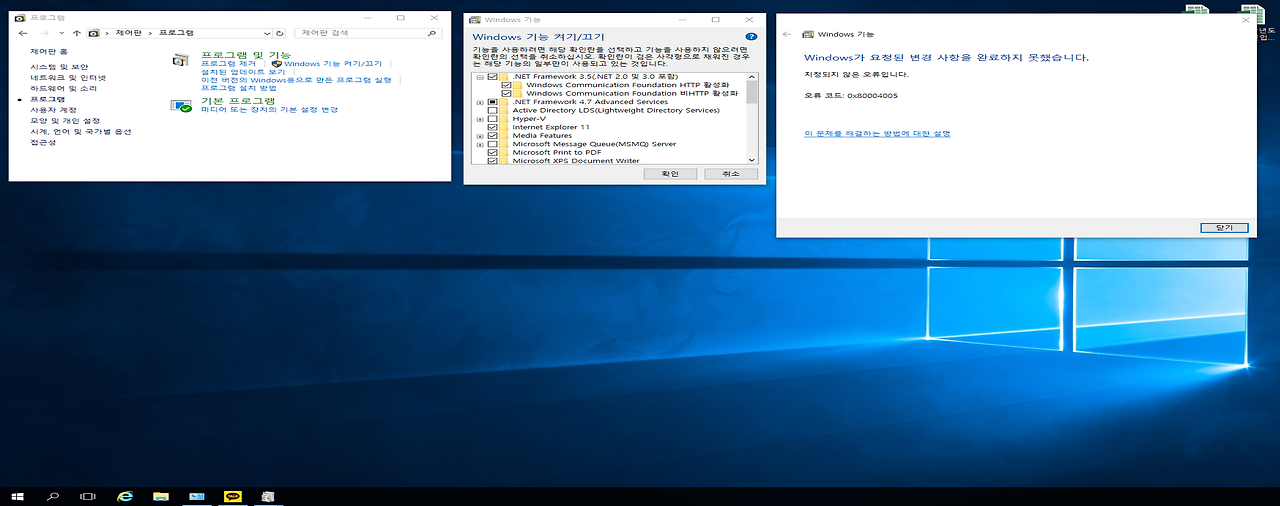Click the 기본 프로그램 icon
1280x506 pixels.
pos(180,105)
